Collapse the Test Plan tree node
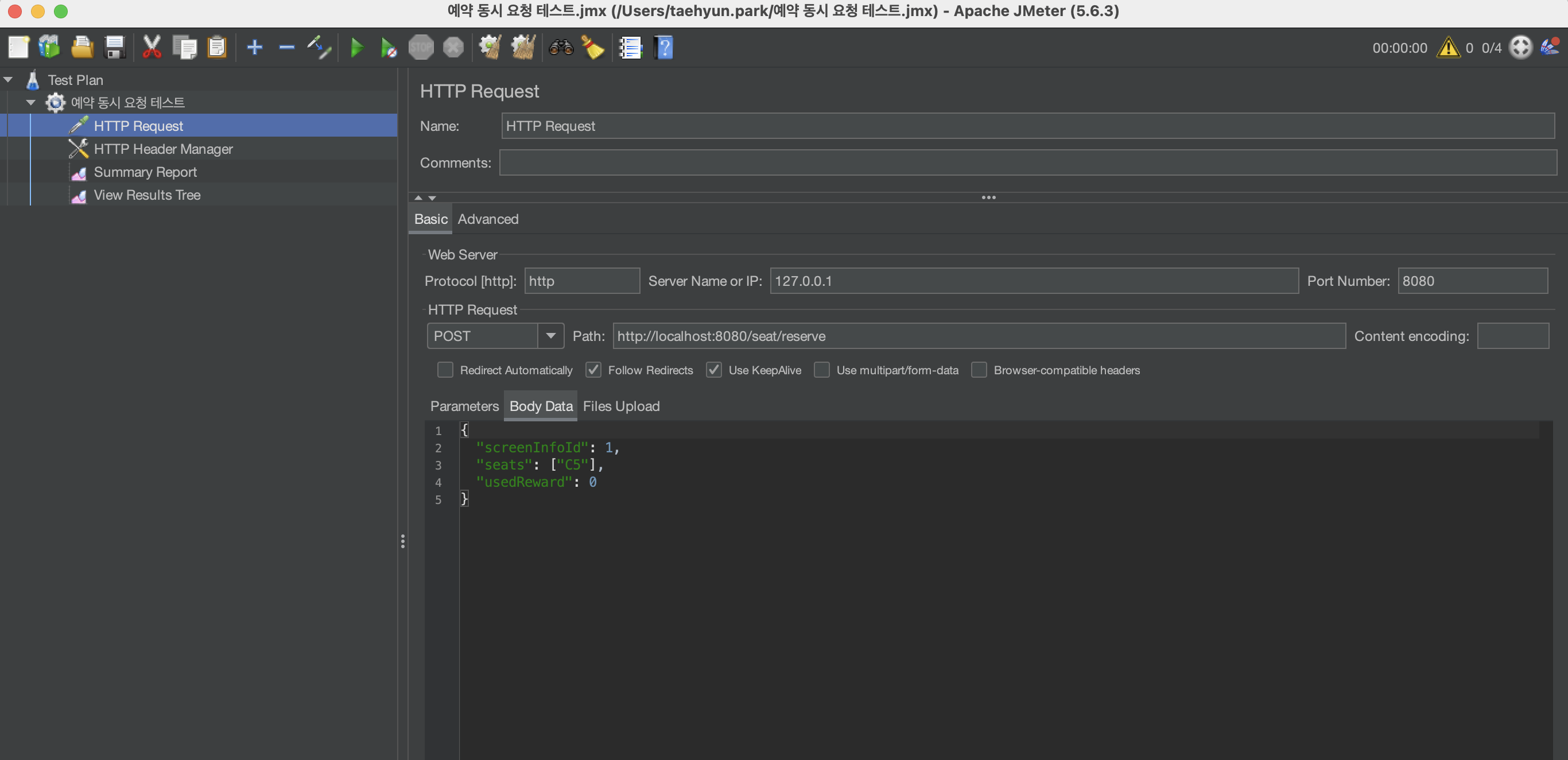 pyautogui.click(x=9, y=80)
